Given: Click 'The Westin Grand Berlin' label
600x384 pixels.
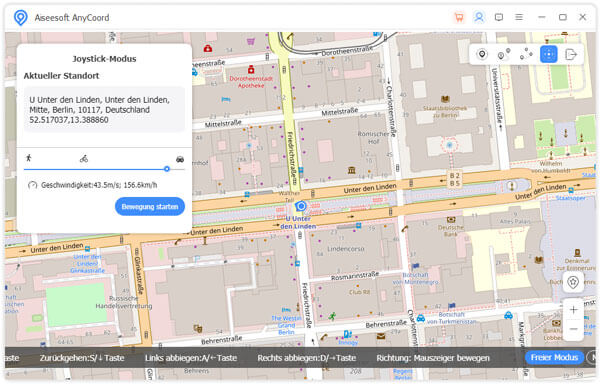Looking at the screenshot, I should pyautogui.click(x=286, y=325).
